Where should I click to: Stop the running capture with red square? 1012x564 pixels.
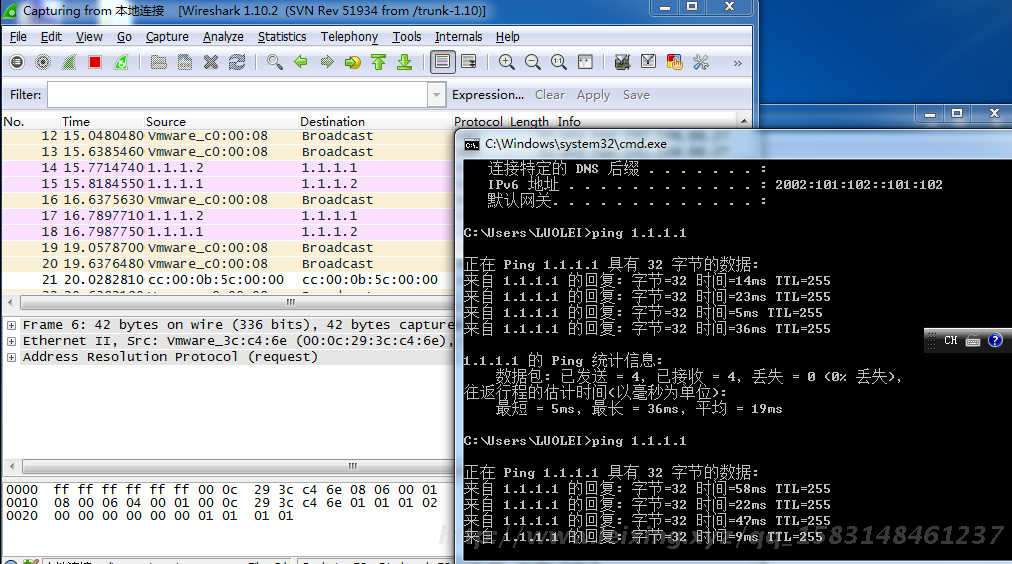tap(95, 62)
